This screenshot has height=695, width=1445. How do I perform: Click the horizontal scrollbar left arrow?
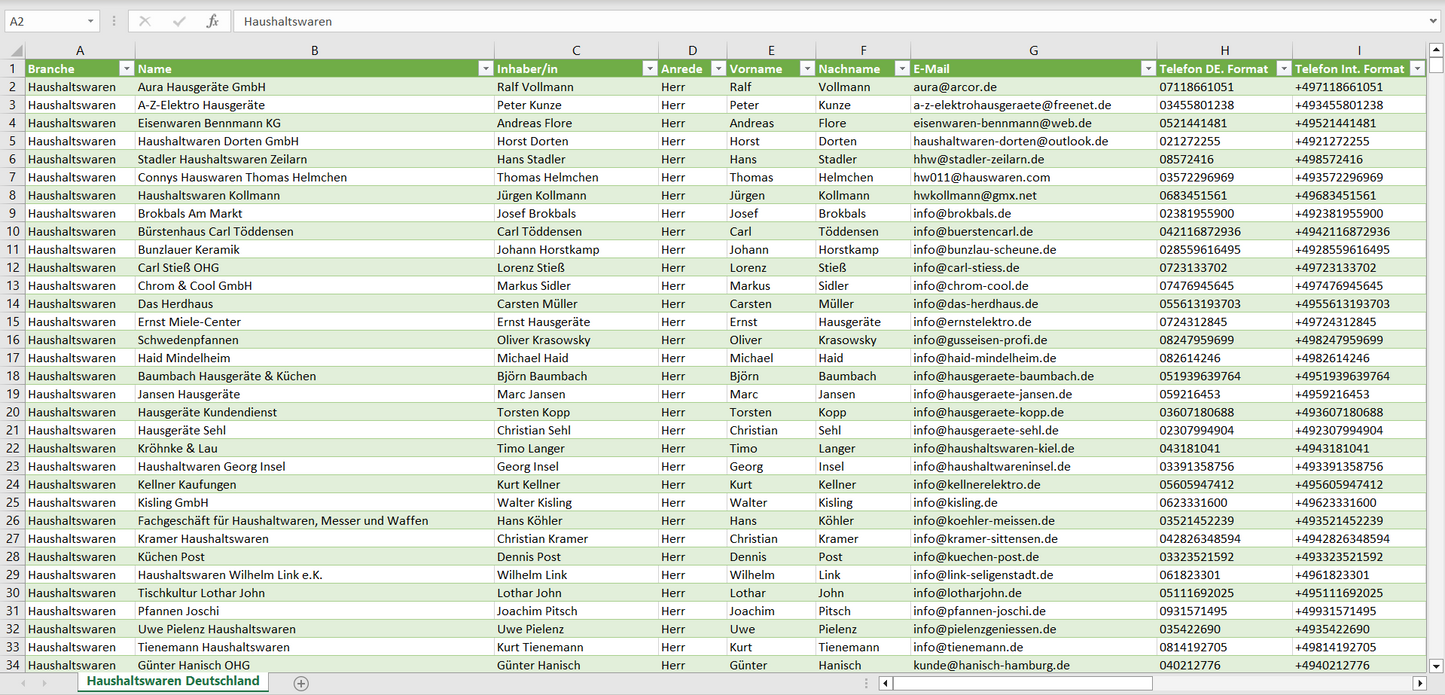(885, 683)
